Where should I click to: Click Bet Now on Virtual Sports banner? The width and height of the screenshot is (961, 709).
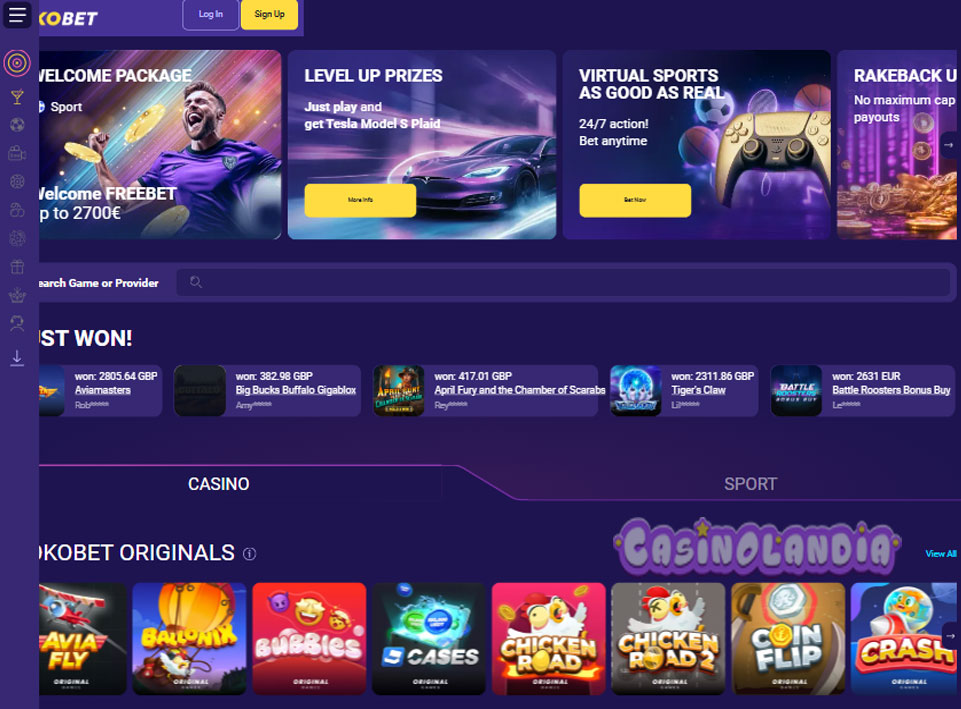tap(635, 200)
